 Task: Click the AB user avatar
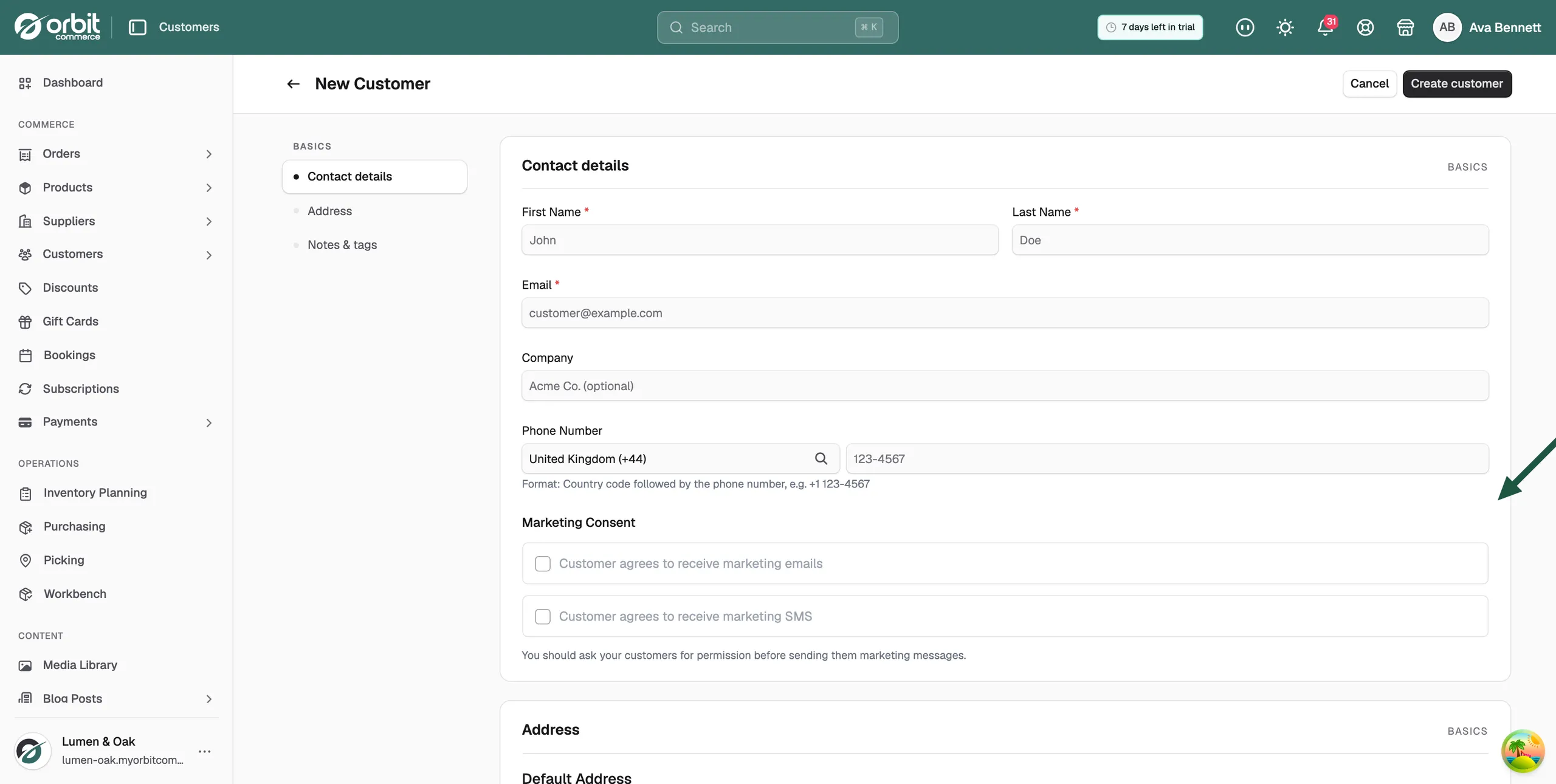coord(1447,27)
